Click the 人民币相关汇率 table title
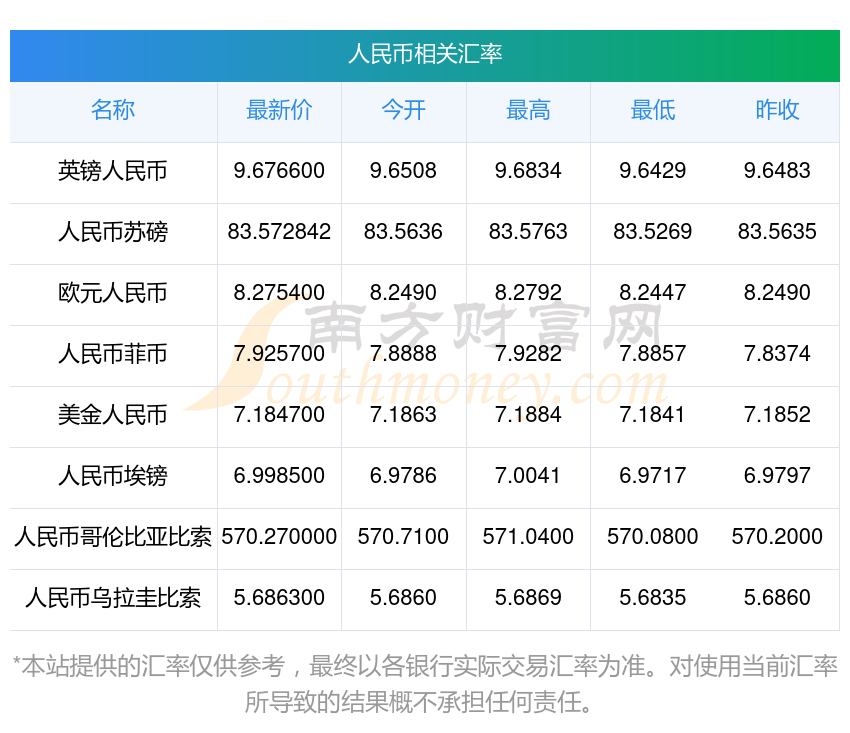 point(425,54)
